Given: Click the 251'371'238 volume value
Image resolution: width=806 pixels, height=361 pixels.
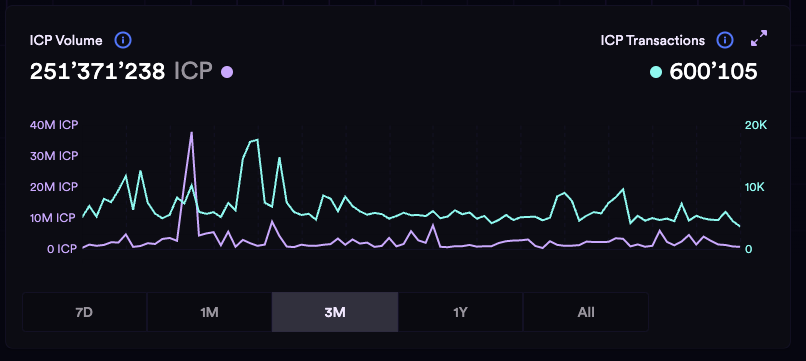Looking at the screenshot, I should coord(97,72).
